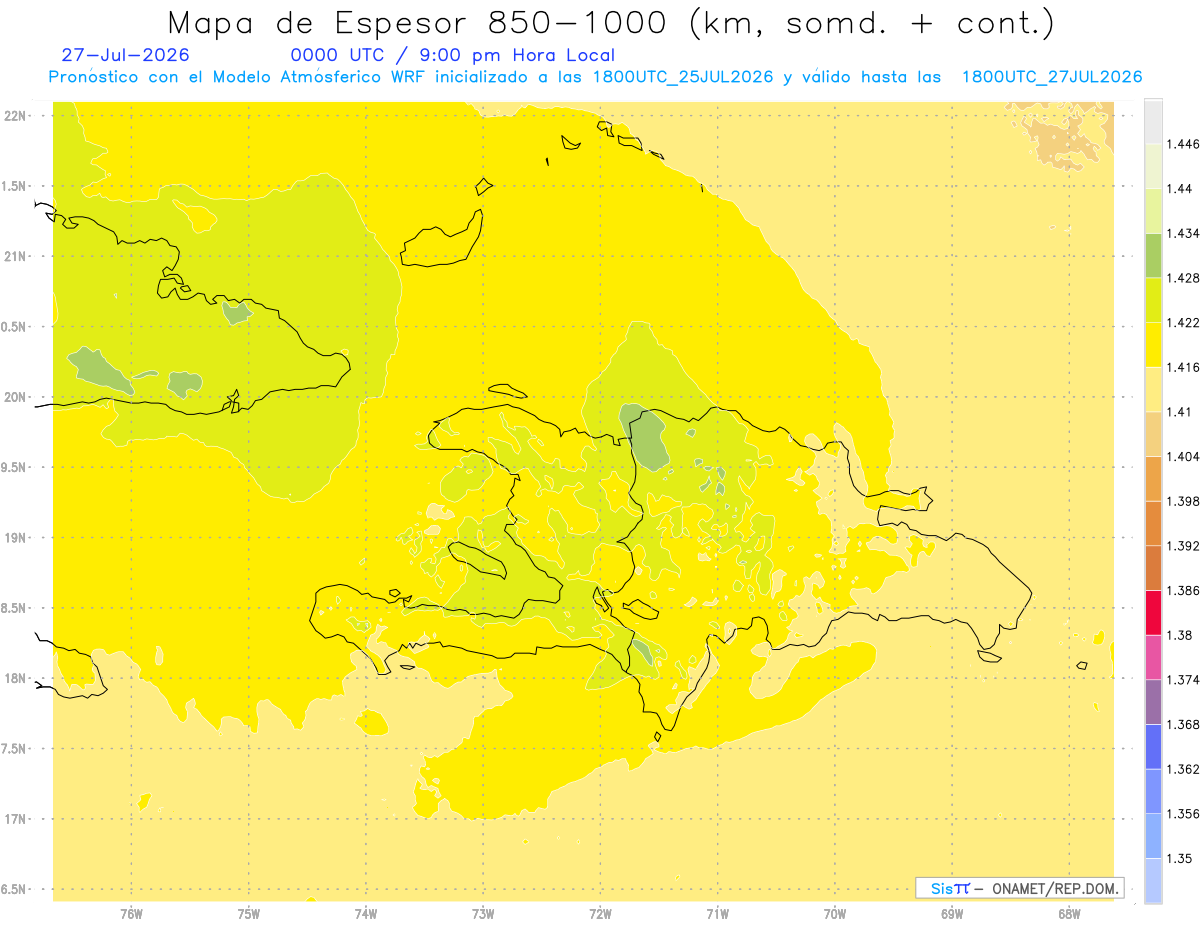Click the longitude label "73W"
The height and width of the screenshot is (927, 1200).
[483, 913]
